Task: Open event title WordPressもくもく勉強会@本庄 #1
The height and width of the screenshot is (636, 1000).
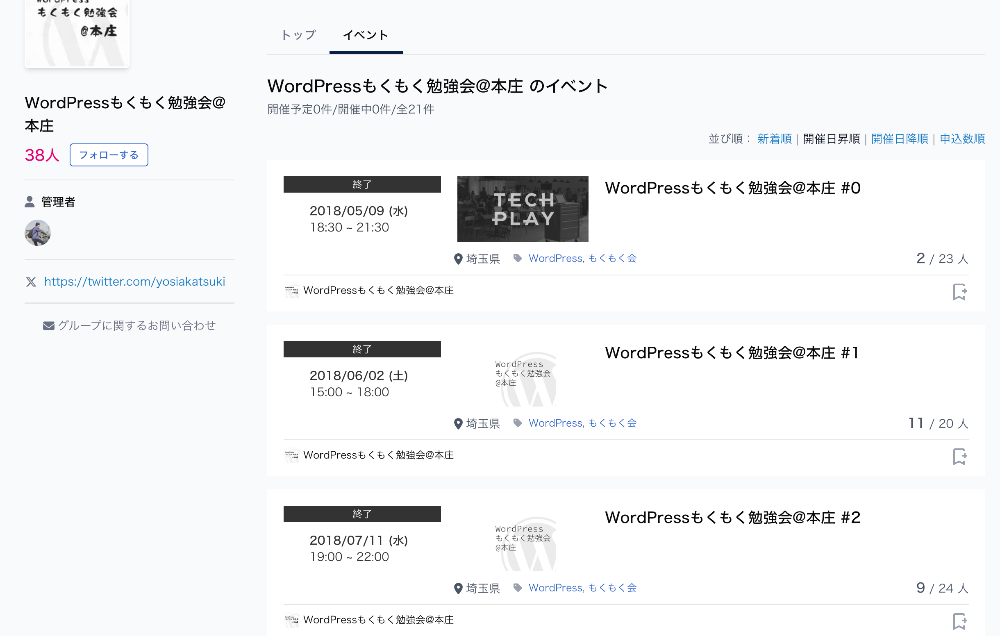Action: (x=732, y=353)
